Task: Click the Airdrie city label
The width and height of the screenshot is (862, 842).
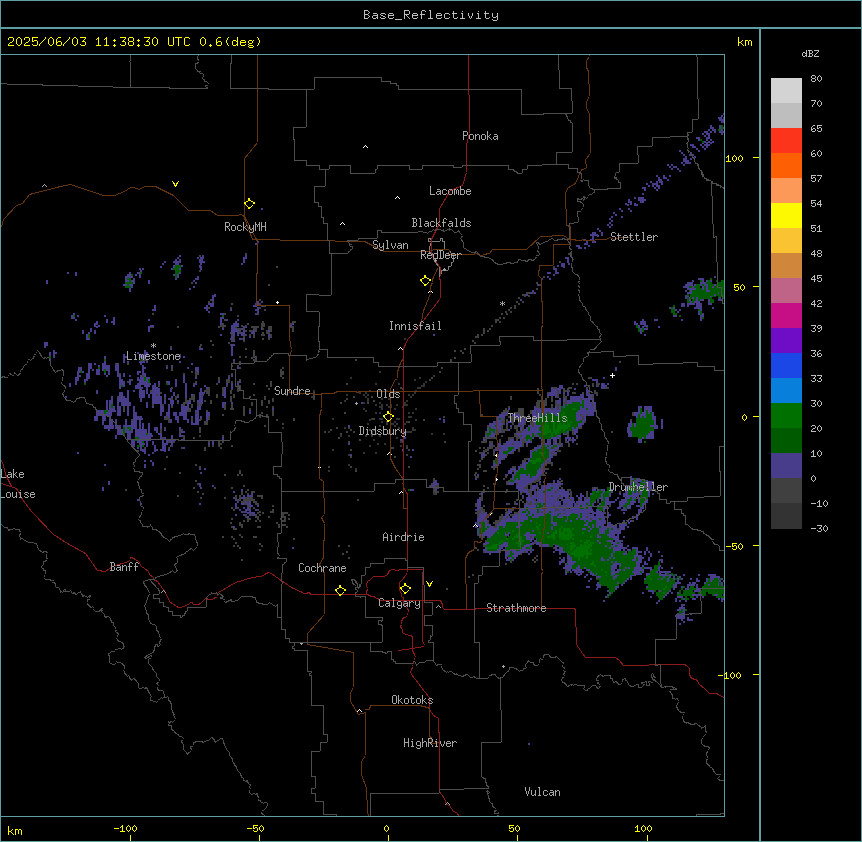Action: (x=403, y=537)
